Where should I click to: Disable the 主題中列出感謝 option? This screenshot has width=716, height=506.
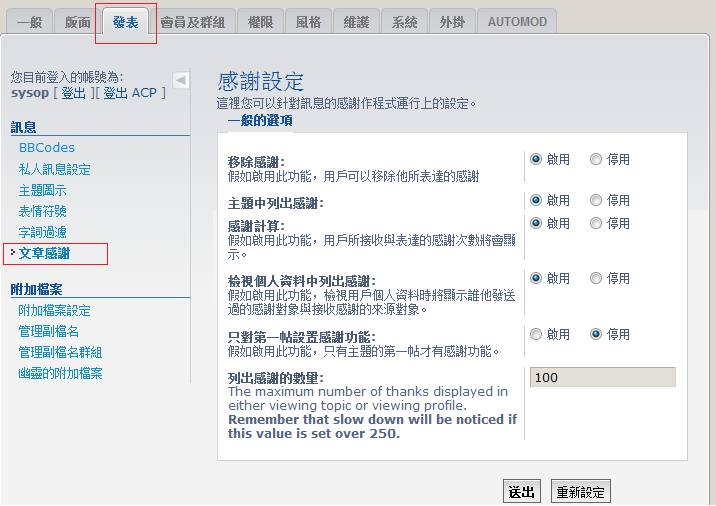click(596, 201)
